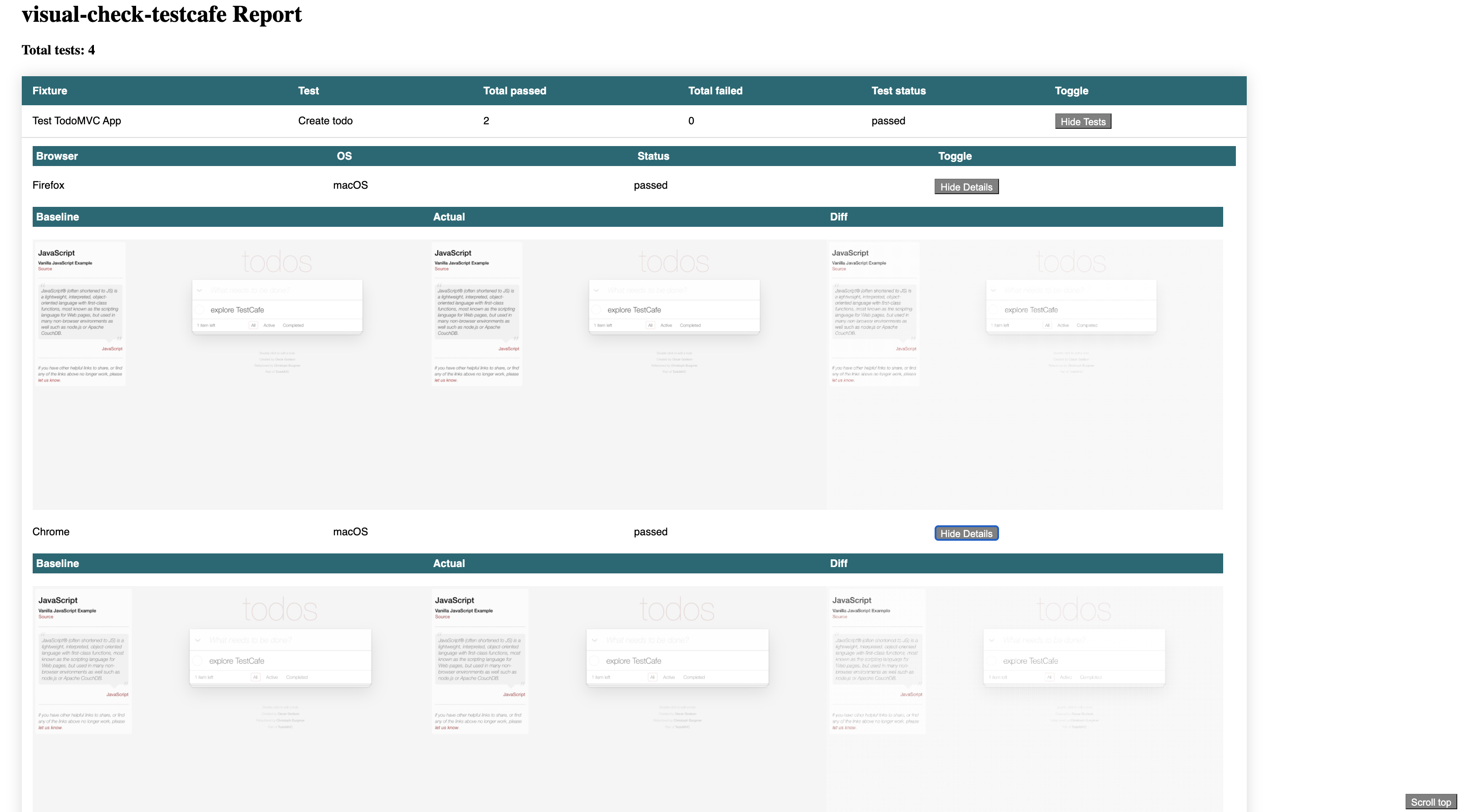Viewport: 1460px width, 812px height.
Task: Hide details for the Firefox row
Action: (x=966, y=187)
